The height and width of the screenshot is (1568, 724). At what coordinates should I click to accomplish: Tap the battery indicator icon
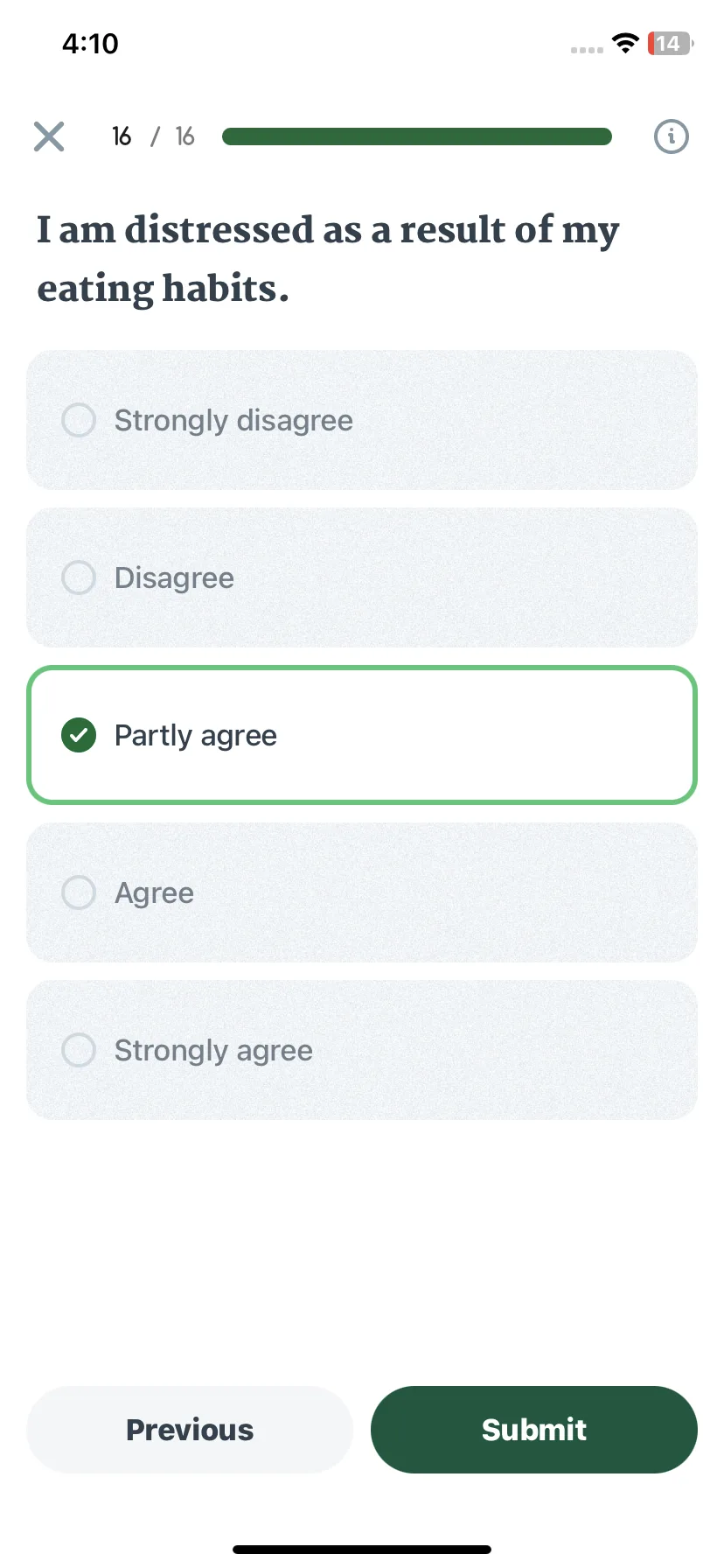[670, 43]
